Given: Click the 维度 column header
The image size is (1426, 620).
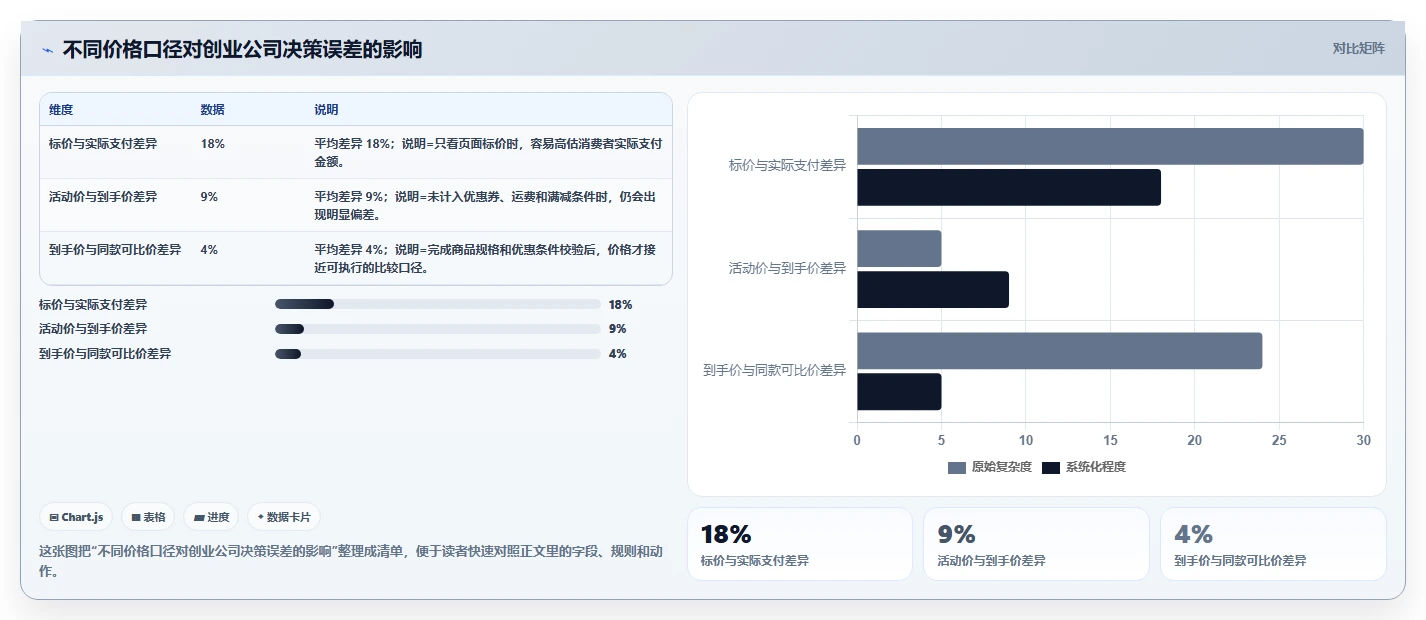Looking at the screenshot, I should (61, 109).
